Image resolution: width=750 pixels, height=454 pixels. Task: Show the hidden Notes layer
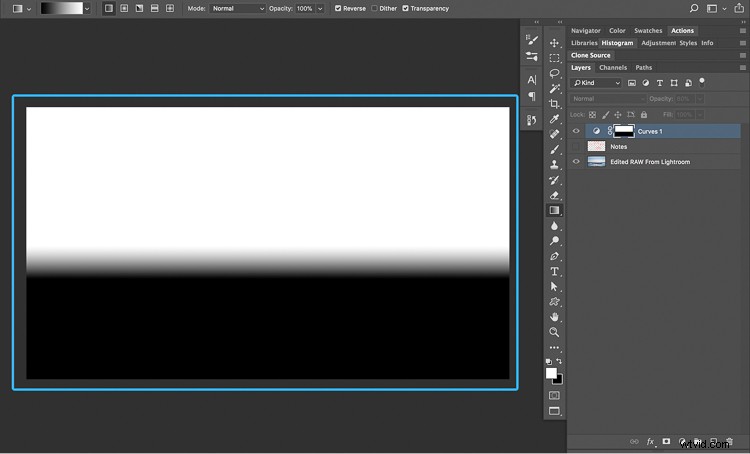click(x=575, y=146)
